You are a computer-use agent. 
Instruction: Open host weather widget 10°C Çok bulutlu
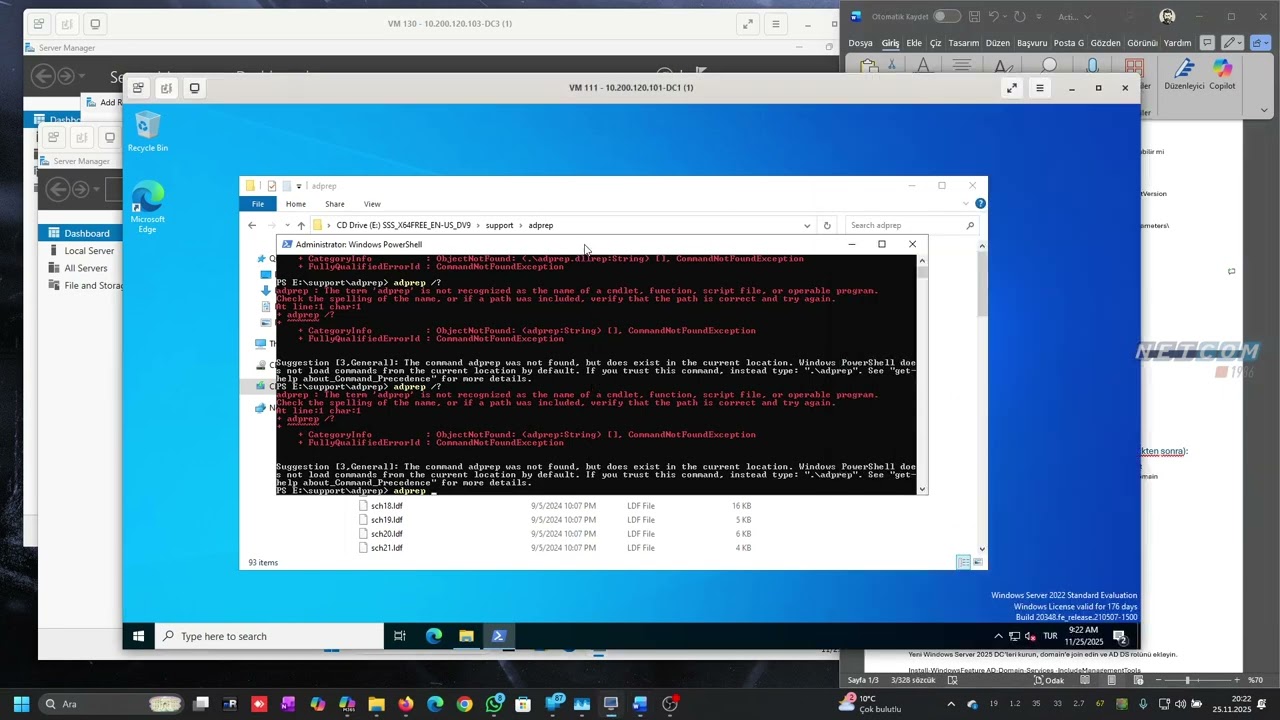coord(872,704)
